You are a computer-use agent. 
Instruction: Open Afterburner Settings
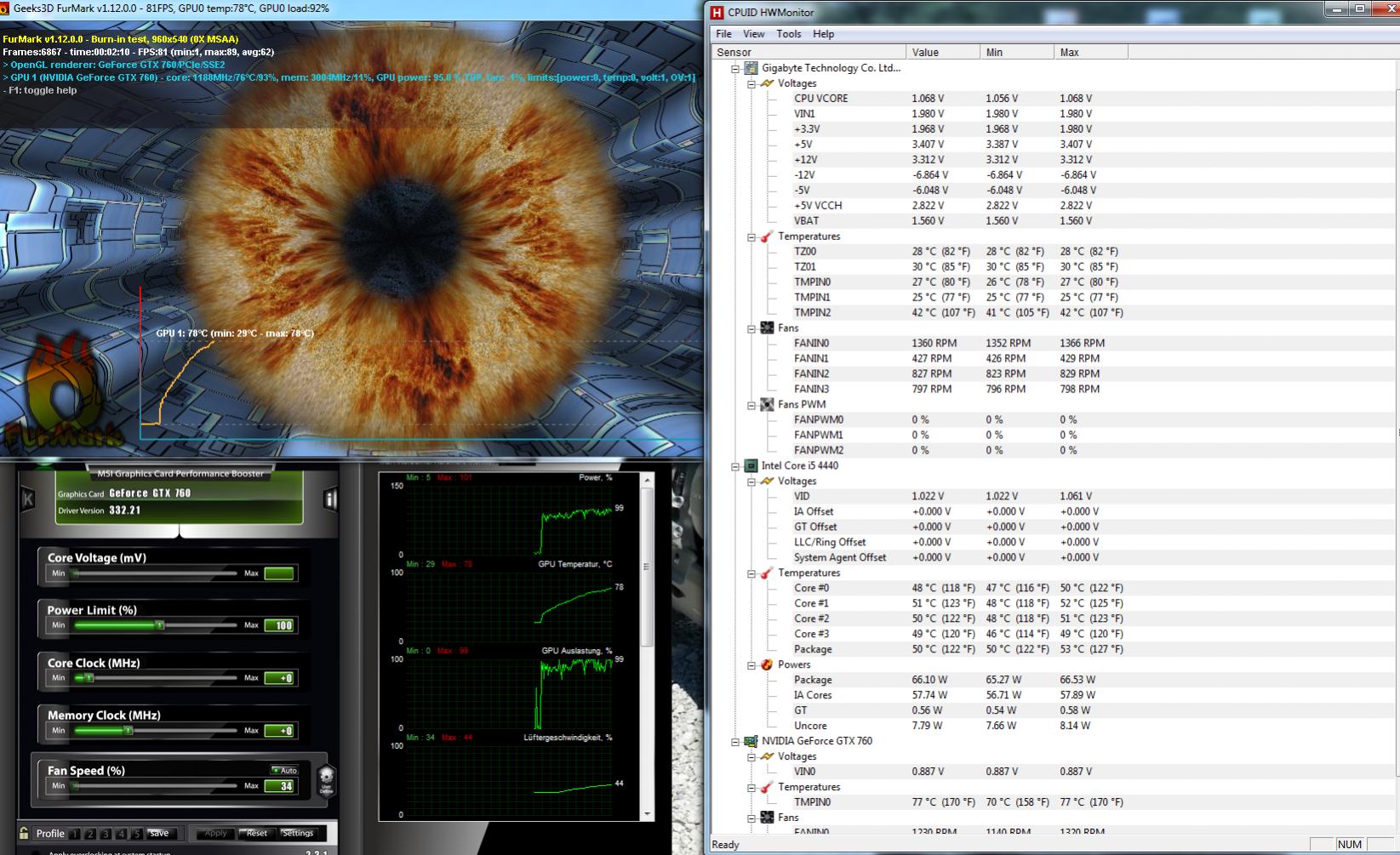point(298,834)
